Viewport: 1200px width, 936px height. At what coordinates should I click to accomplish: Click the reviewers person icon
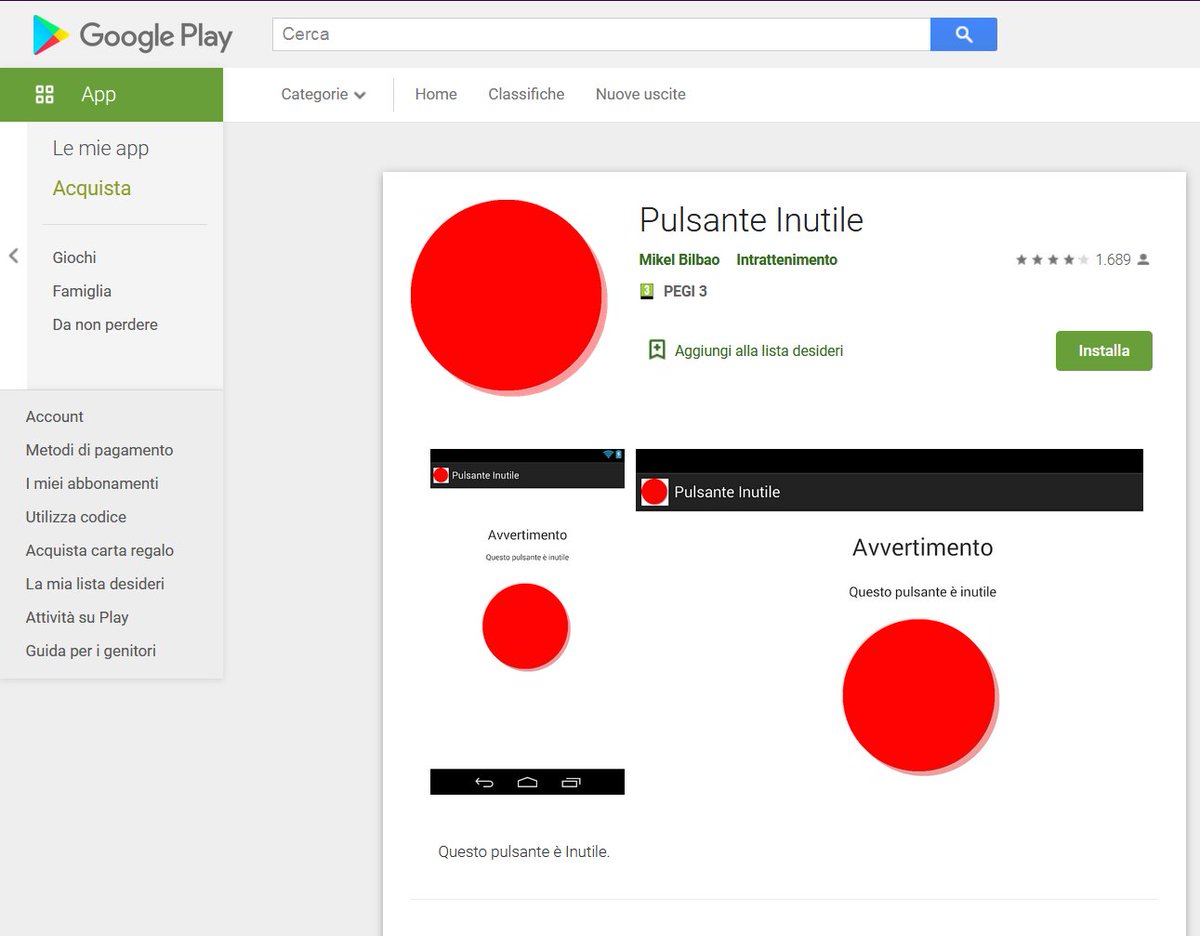[x=1143, y=260]
